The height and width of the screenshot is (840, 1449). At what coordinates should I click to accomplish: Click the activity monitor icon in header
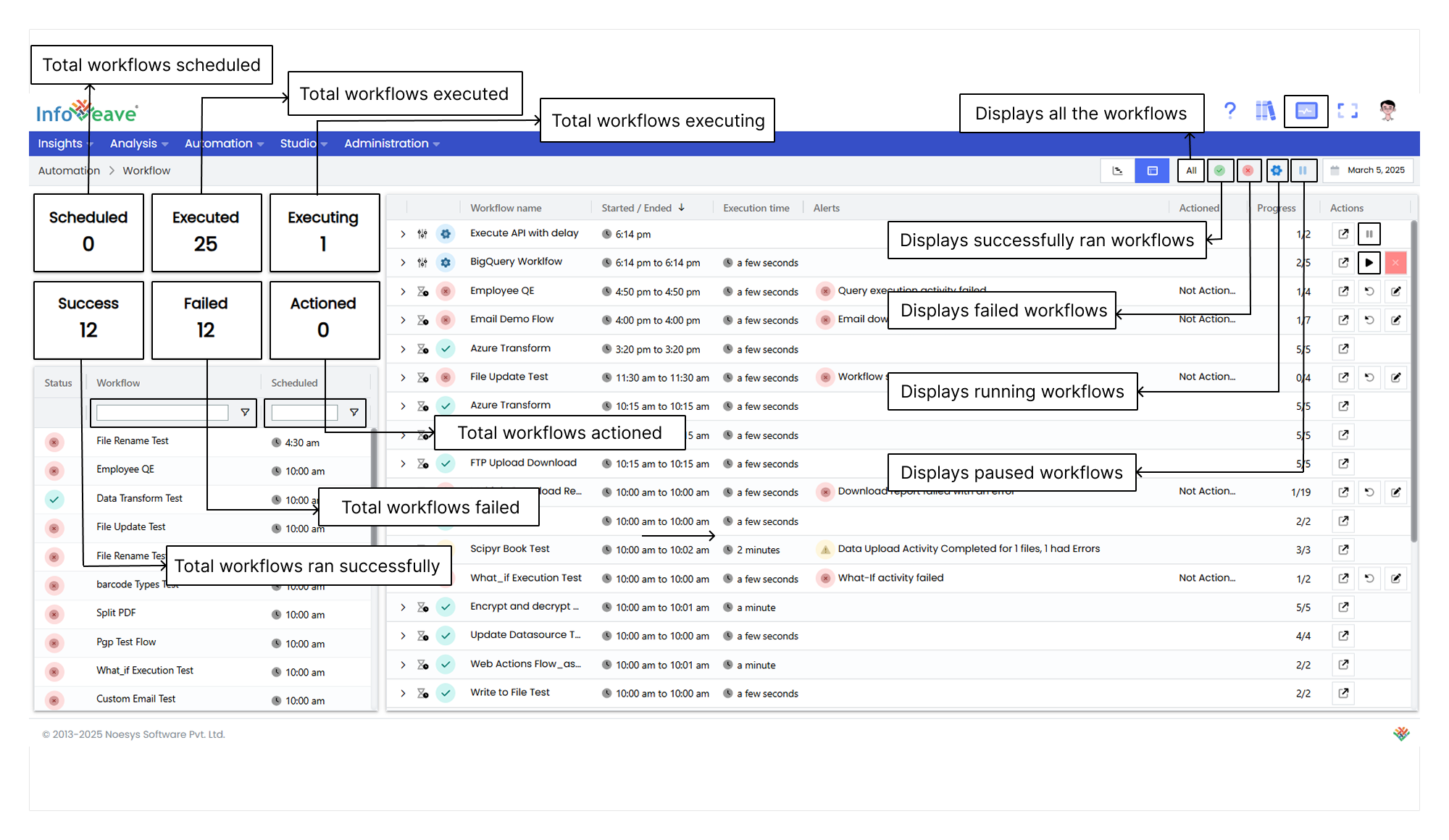[x=1306, y=111]
